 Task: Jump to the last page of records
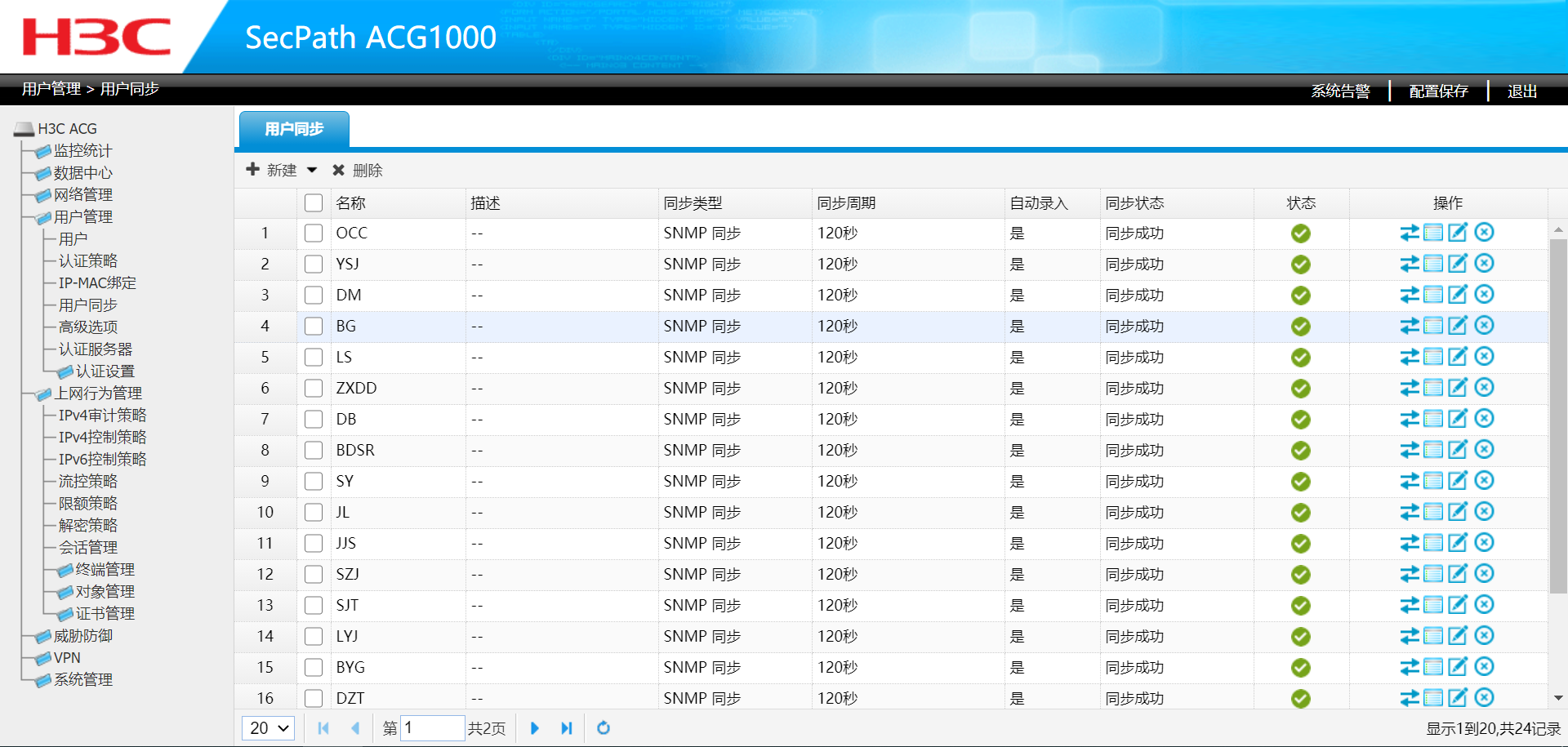click(x=567, y=727)
